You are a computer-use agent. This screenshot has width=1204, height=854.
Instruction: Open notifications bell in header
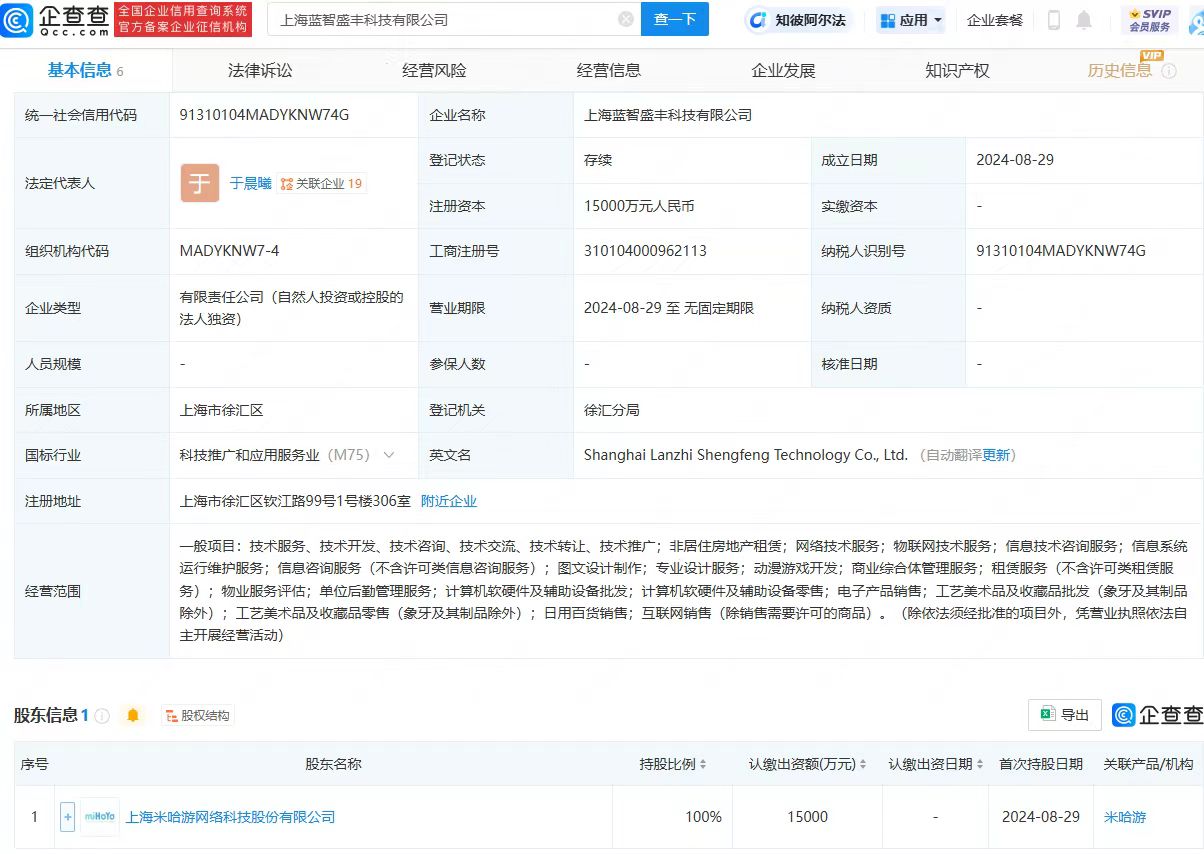click(1084, 20)
